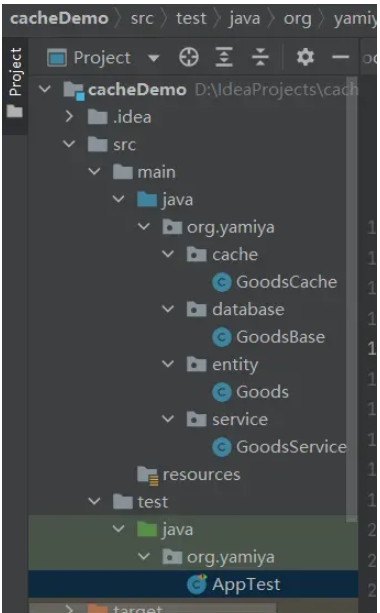Hide the Project tool window with the minus icon

[x=341, y=57]
